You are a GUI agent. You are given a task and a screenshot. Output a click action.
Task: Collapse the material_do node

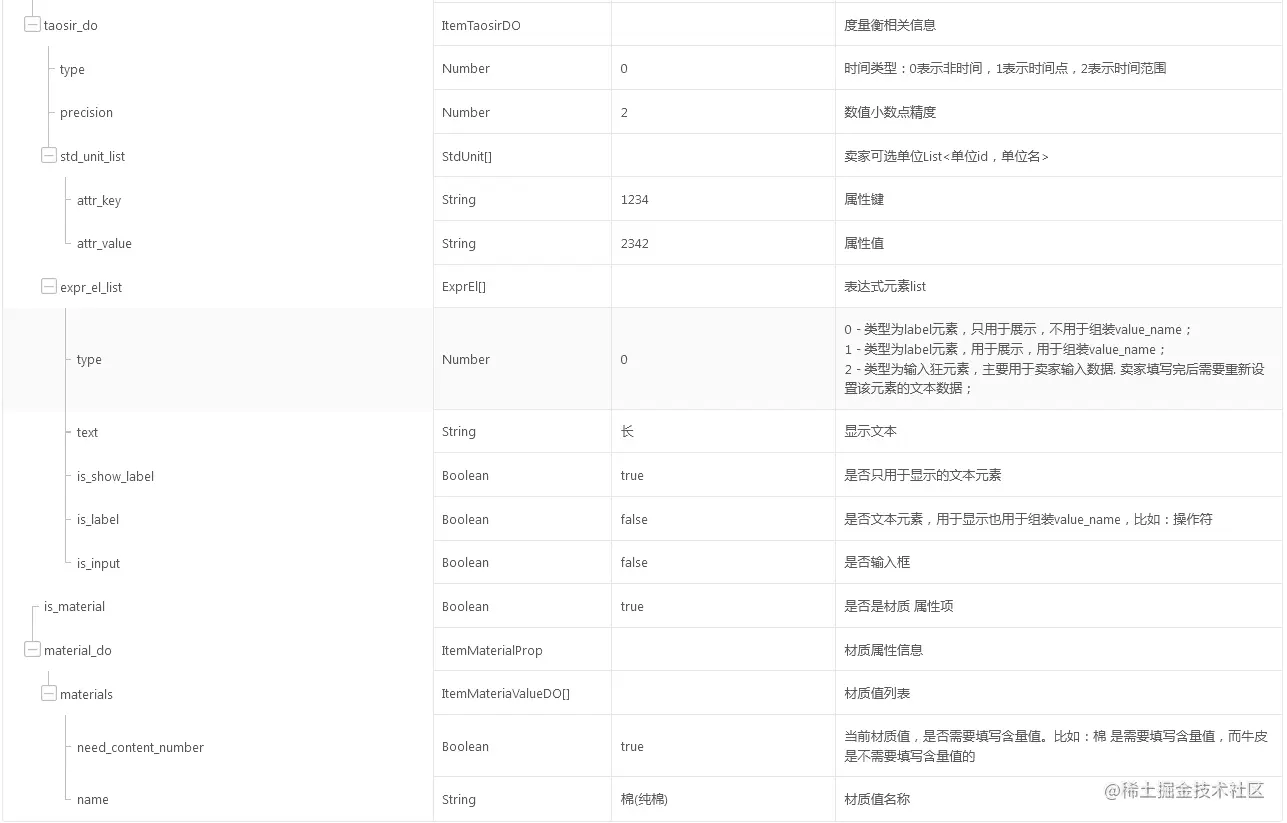31,649
